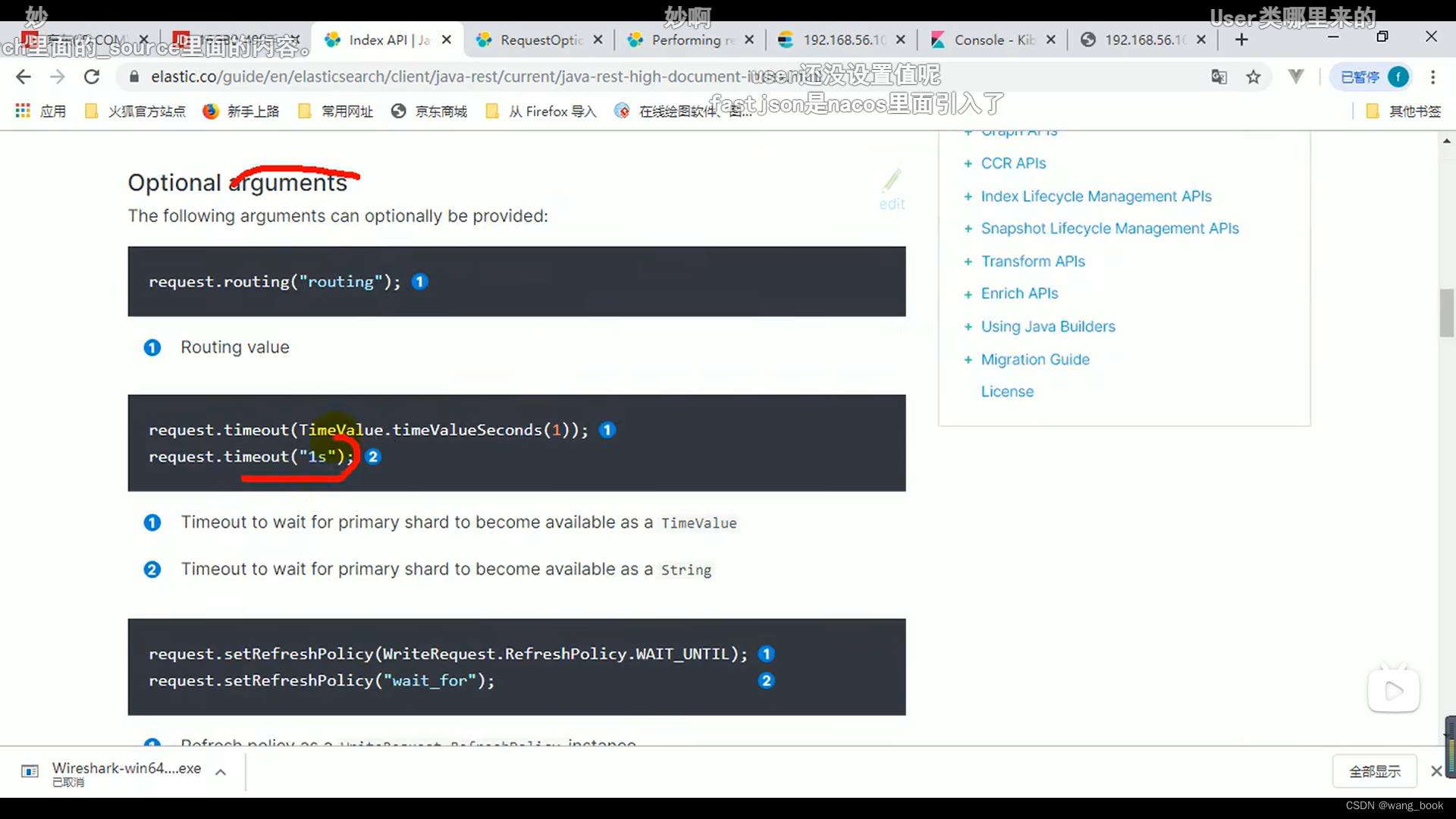Image resolution: width=1456 pixels, height=819 pixels.
Task: Go back to previous page
Action: (24, 77)
